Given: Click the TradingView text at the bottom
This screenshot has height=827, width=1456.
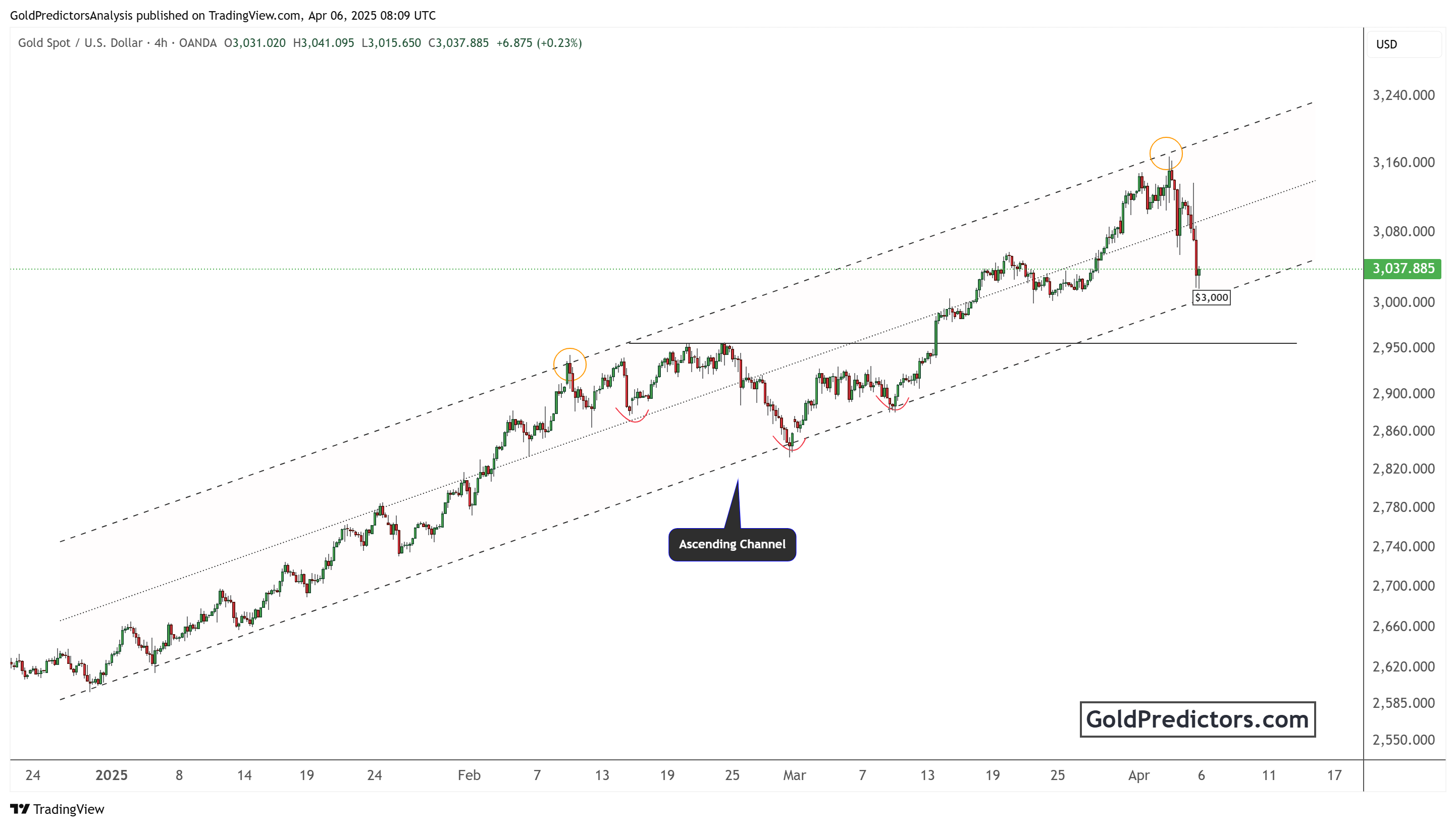Looking at the screenshot, I should coord(69,809).
